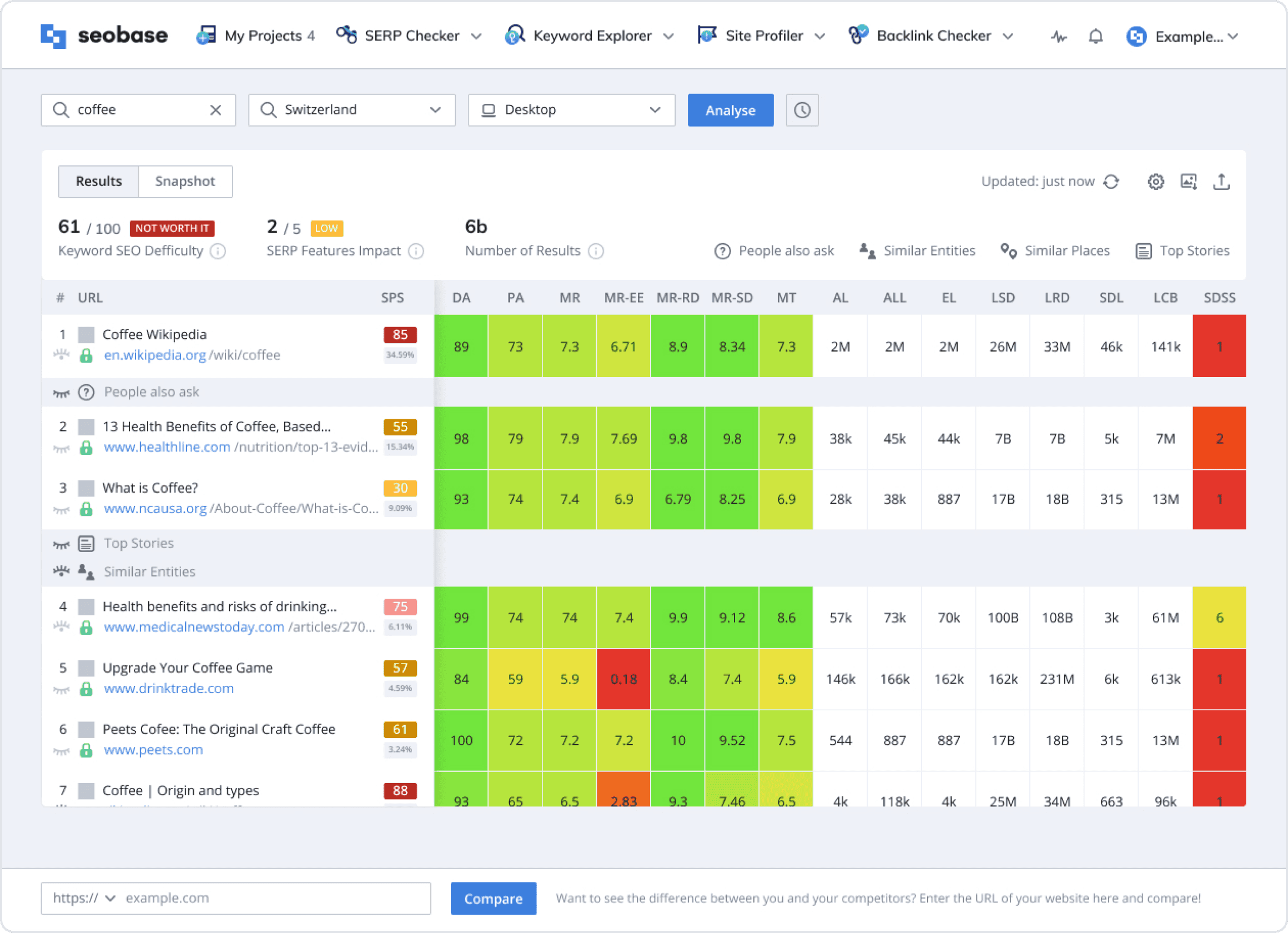
Task: Click the settings gear icon
Action: [x=1156, y=181]
